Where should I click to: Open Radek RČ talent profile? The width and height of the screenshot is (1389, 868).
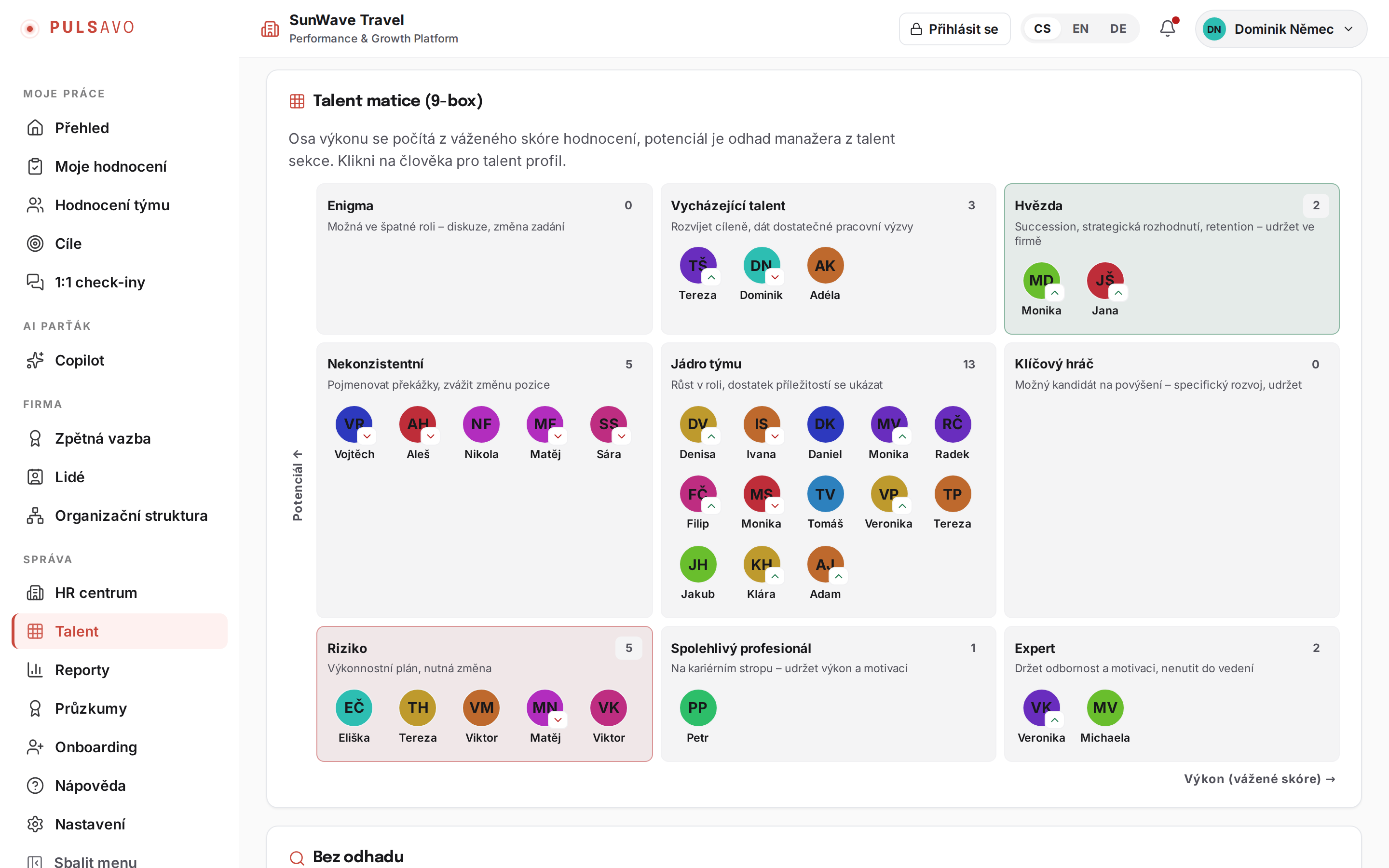[952, 434]
